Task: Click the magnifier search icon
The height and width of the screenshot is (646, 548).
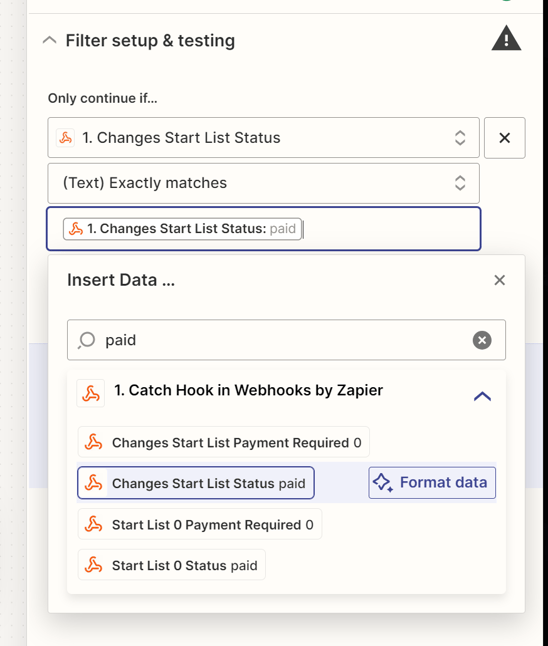Action: (87, 340)
